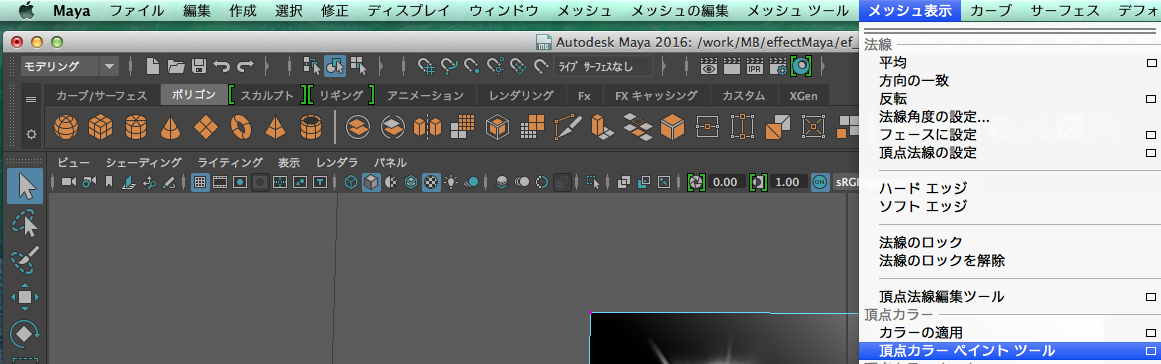Edit the gamma value field 1.00
1161x364 pixels.
(787, 182)
